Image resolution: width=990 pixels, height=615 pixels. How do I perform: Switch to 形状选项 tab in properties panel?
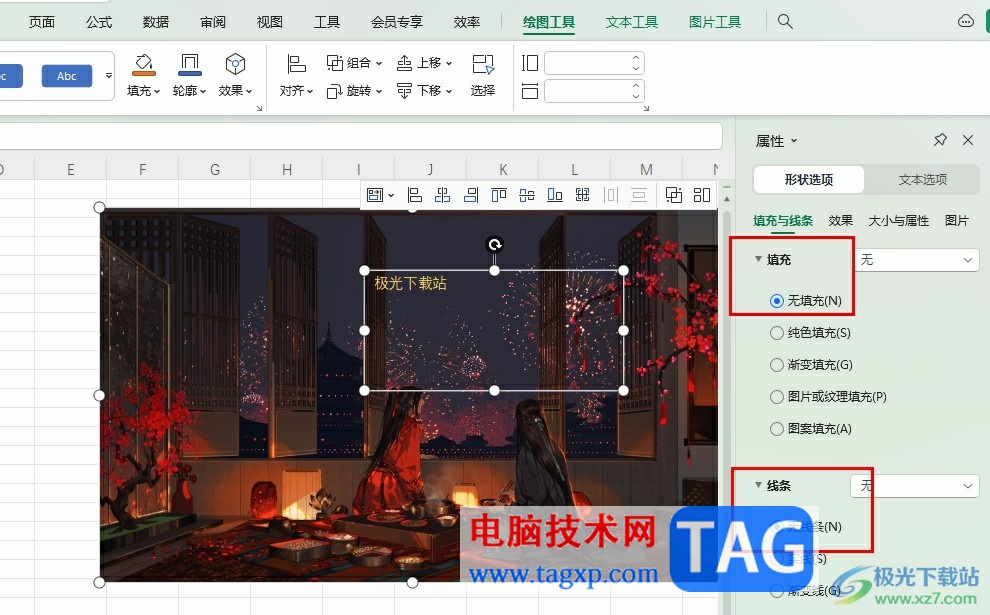(809, 179)
